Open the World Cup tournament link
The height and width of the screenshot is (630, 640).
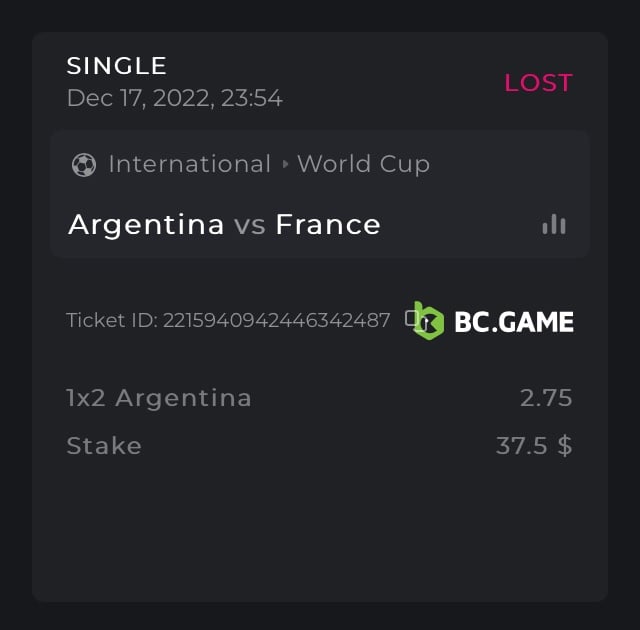[363, 164]
